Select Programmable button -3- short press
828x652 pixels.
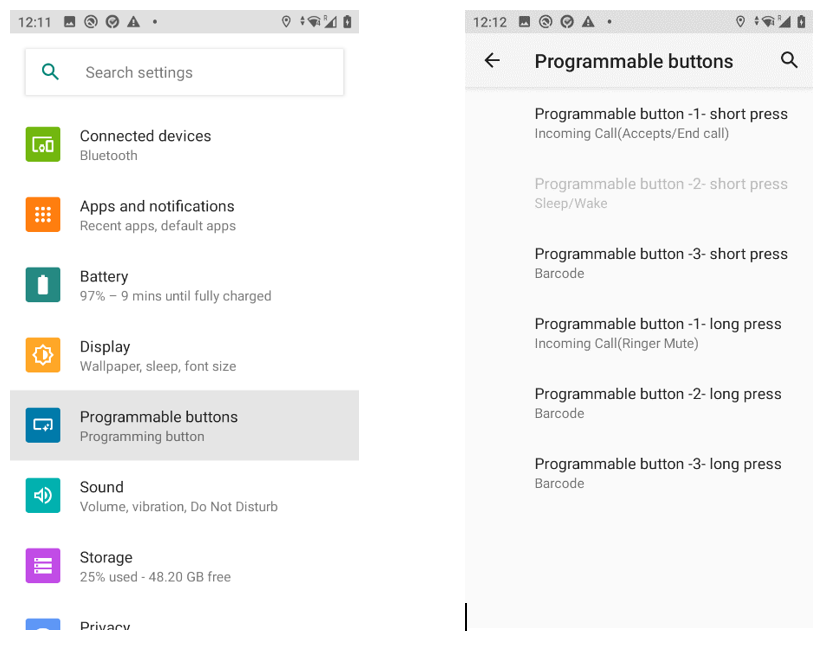click(x=639, y=263)
